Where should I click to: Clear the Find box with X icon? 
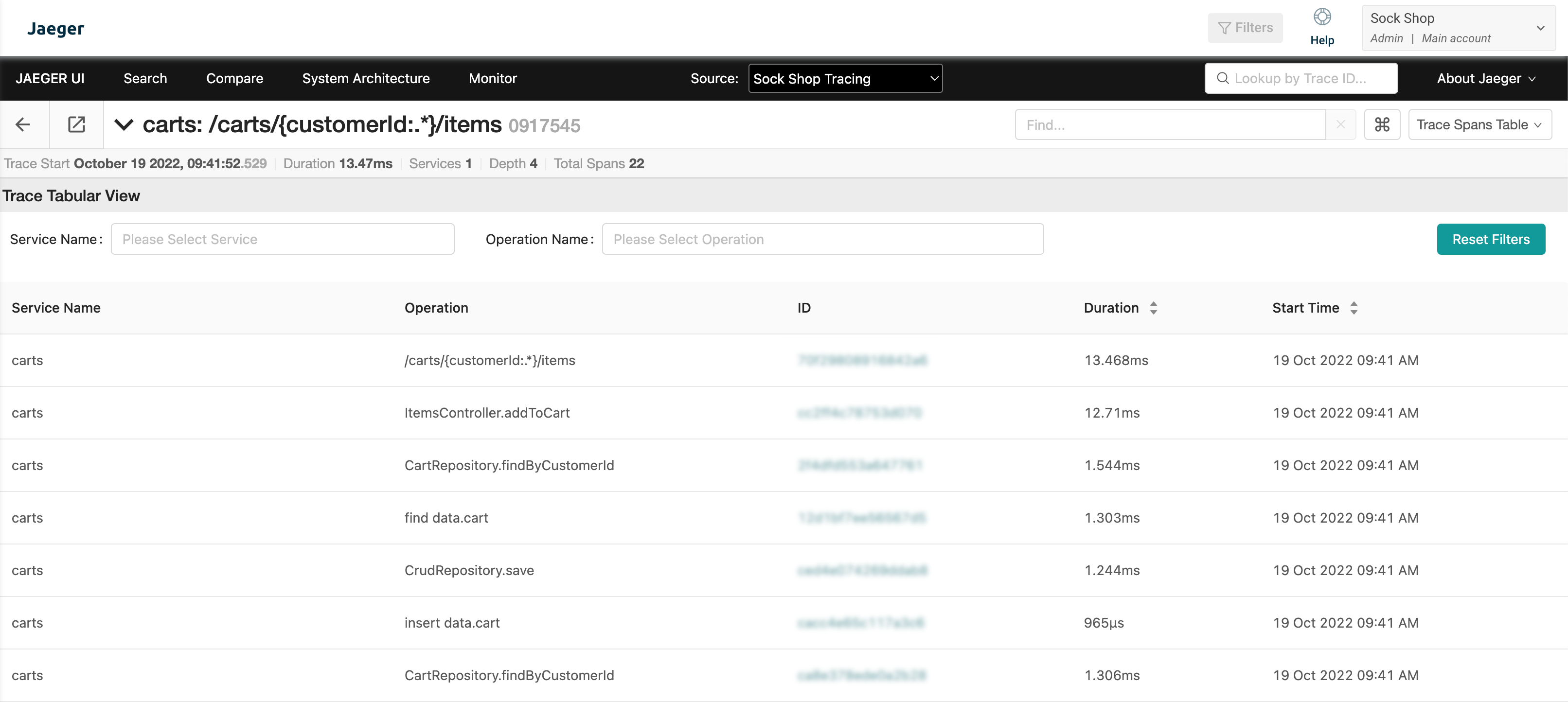[1340, 125]
